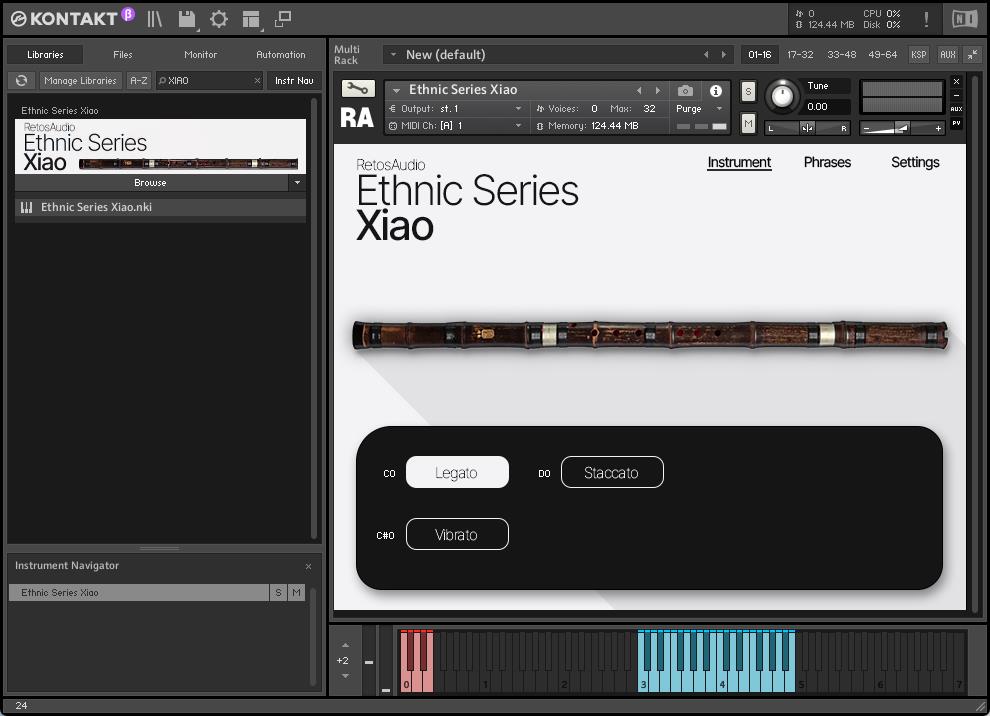Shift keyboard octave up arrow

coord(345,645)
